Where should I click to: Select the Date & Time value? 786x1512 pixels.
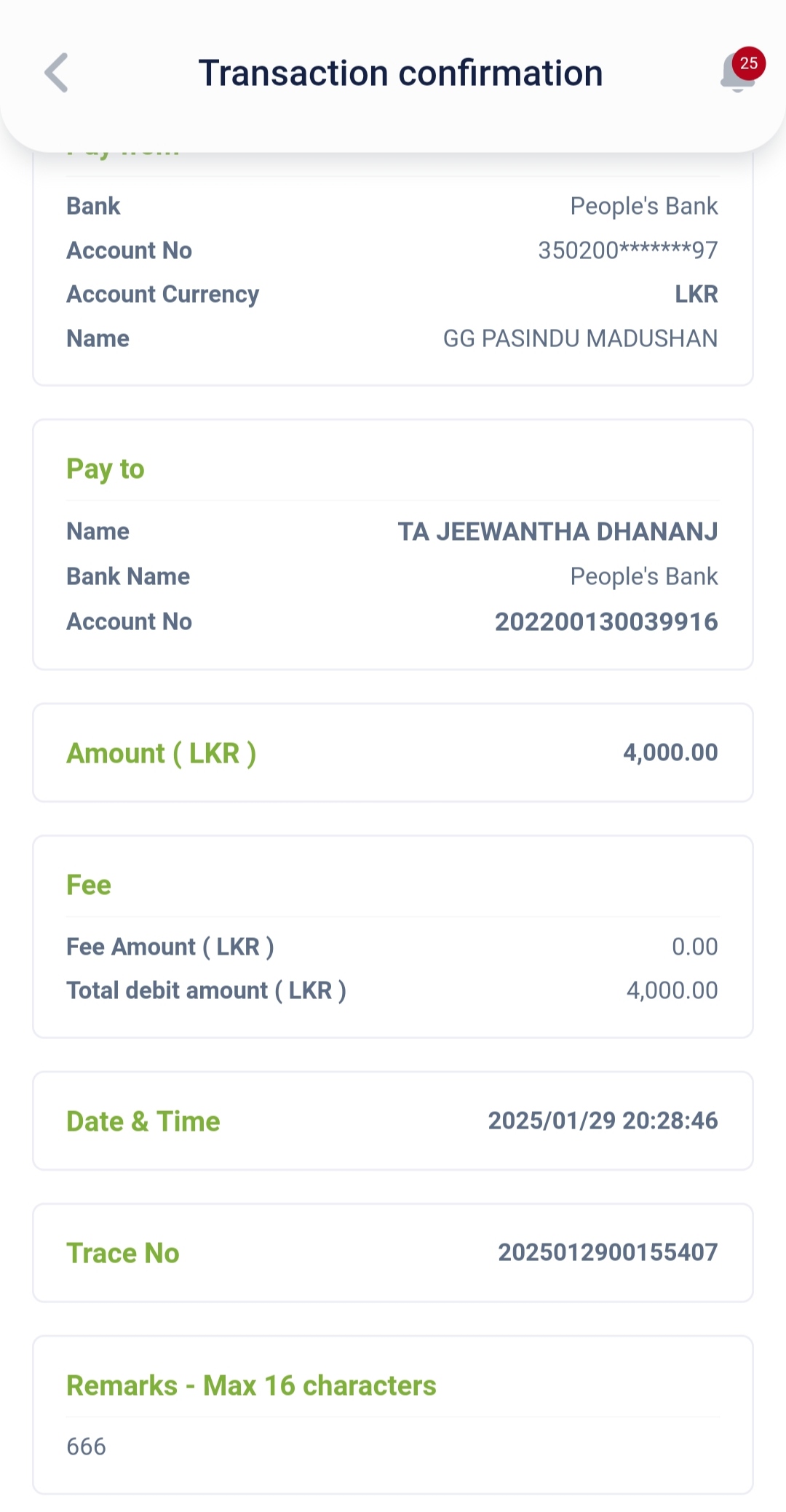pyautogui.click(x=603, y=1121)
